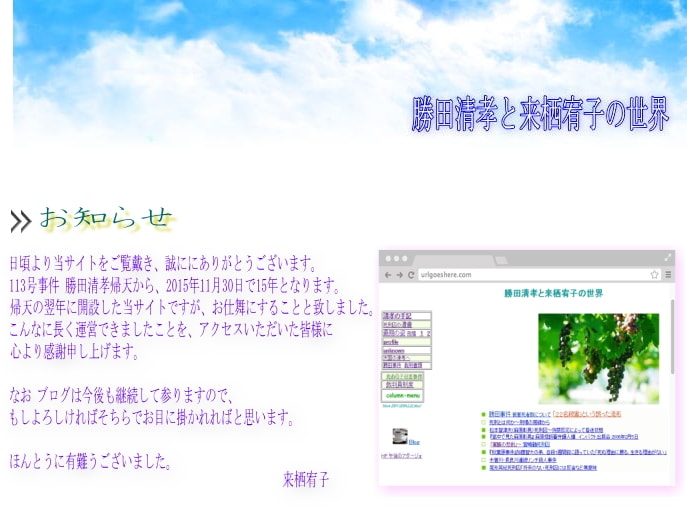Click the line starting こんなに長く運営
Screen dimensions: 687x507
click(171, 330)
